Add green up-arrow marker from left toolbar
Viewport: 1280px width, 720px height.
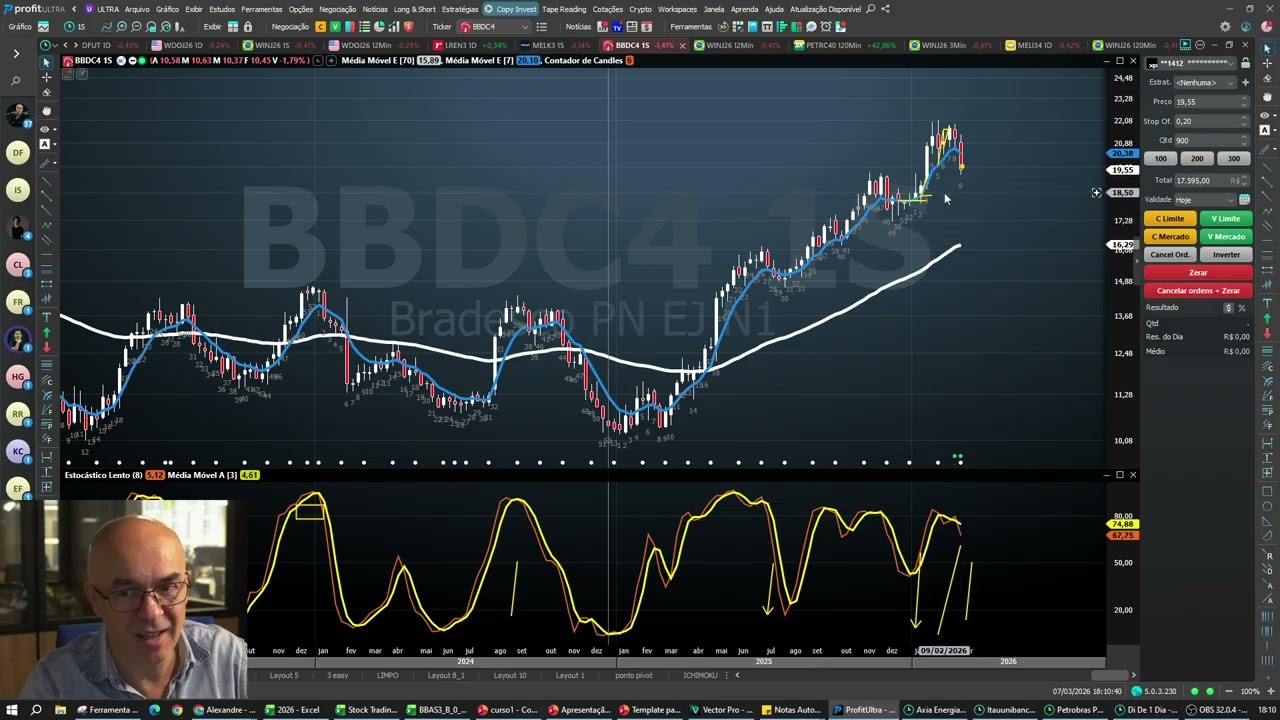coord(46,332)
